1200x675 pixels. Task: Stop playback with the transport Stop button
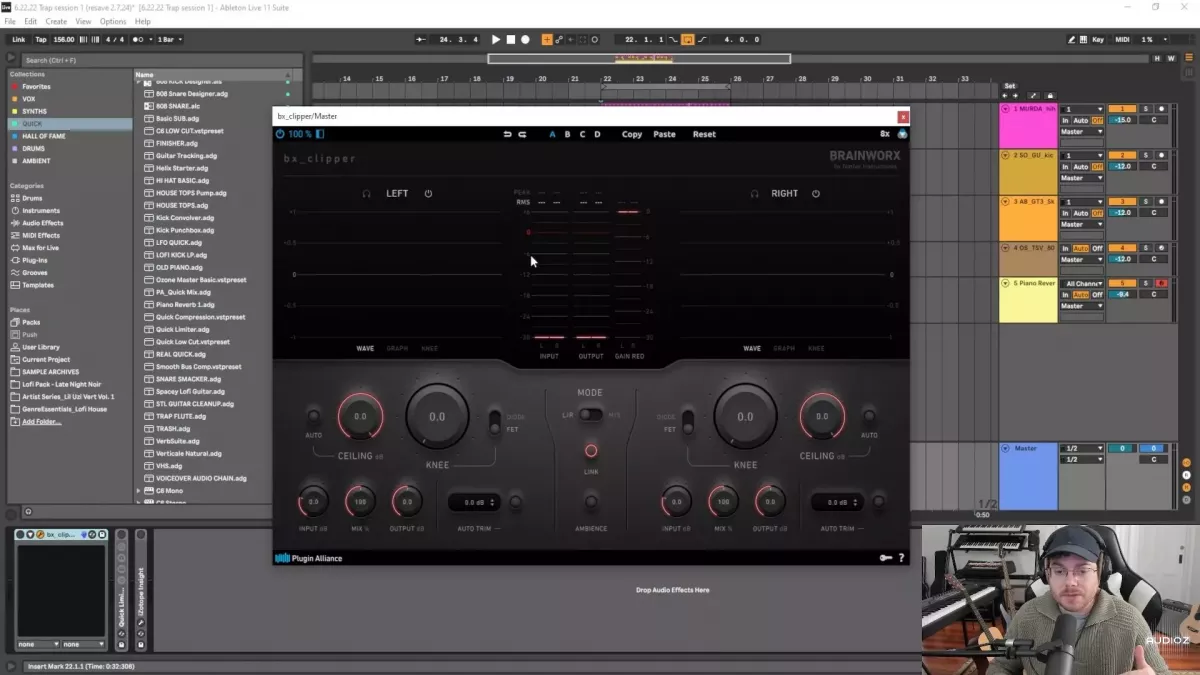(510, 40)
